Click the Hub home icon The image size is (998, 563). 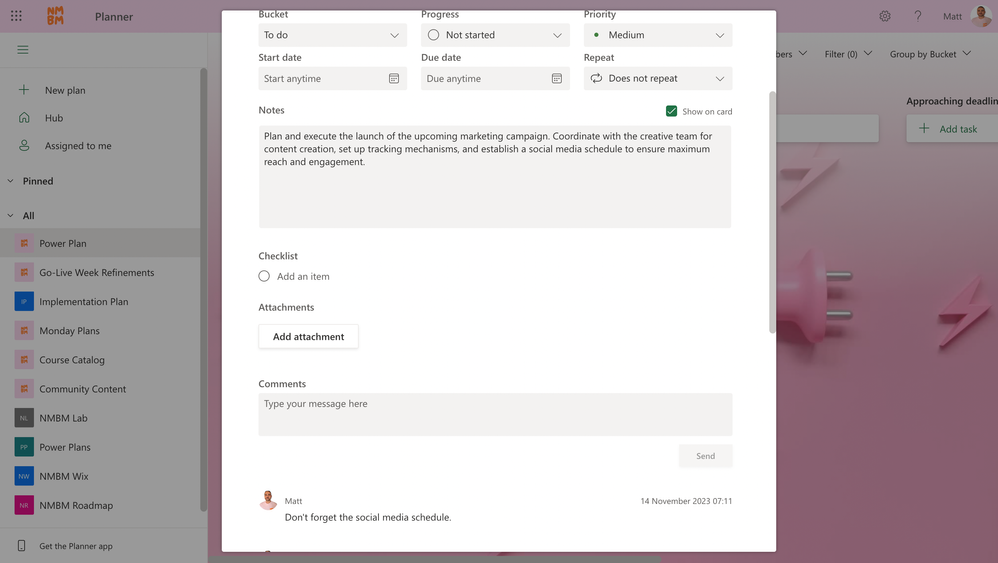pyautogui.click(x=24, y=118)
